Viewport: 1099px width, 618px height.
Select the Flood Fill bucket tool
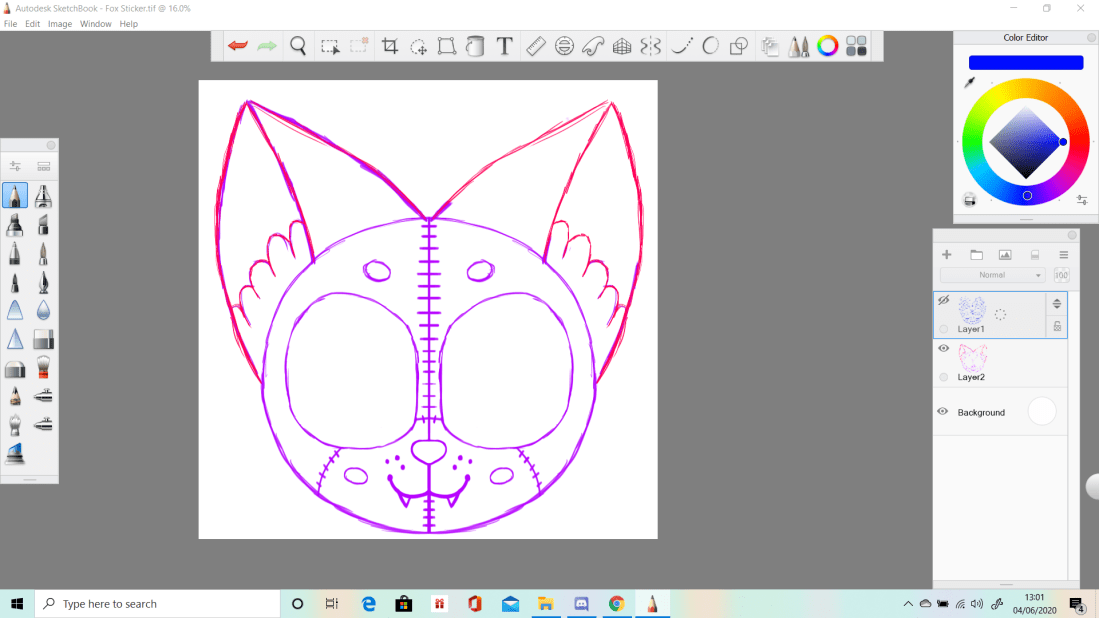(476, 46)
